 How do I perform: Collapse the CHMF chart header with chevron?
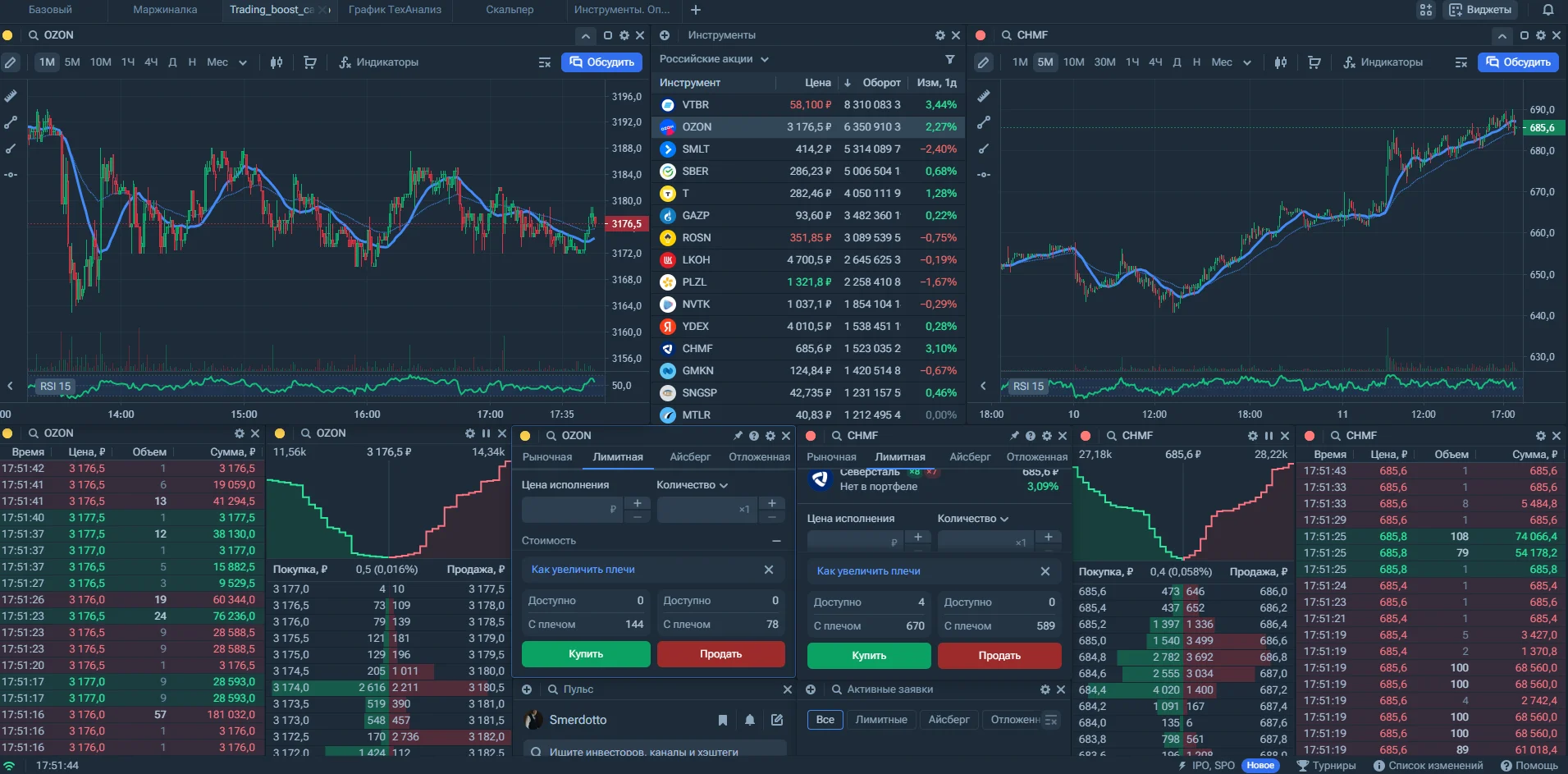(x=1502, y=35)
